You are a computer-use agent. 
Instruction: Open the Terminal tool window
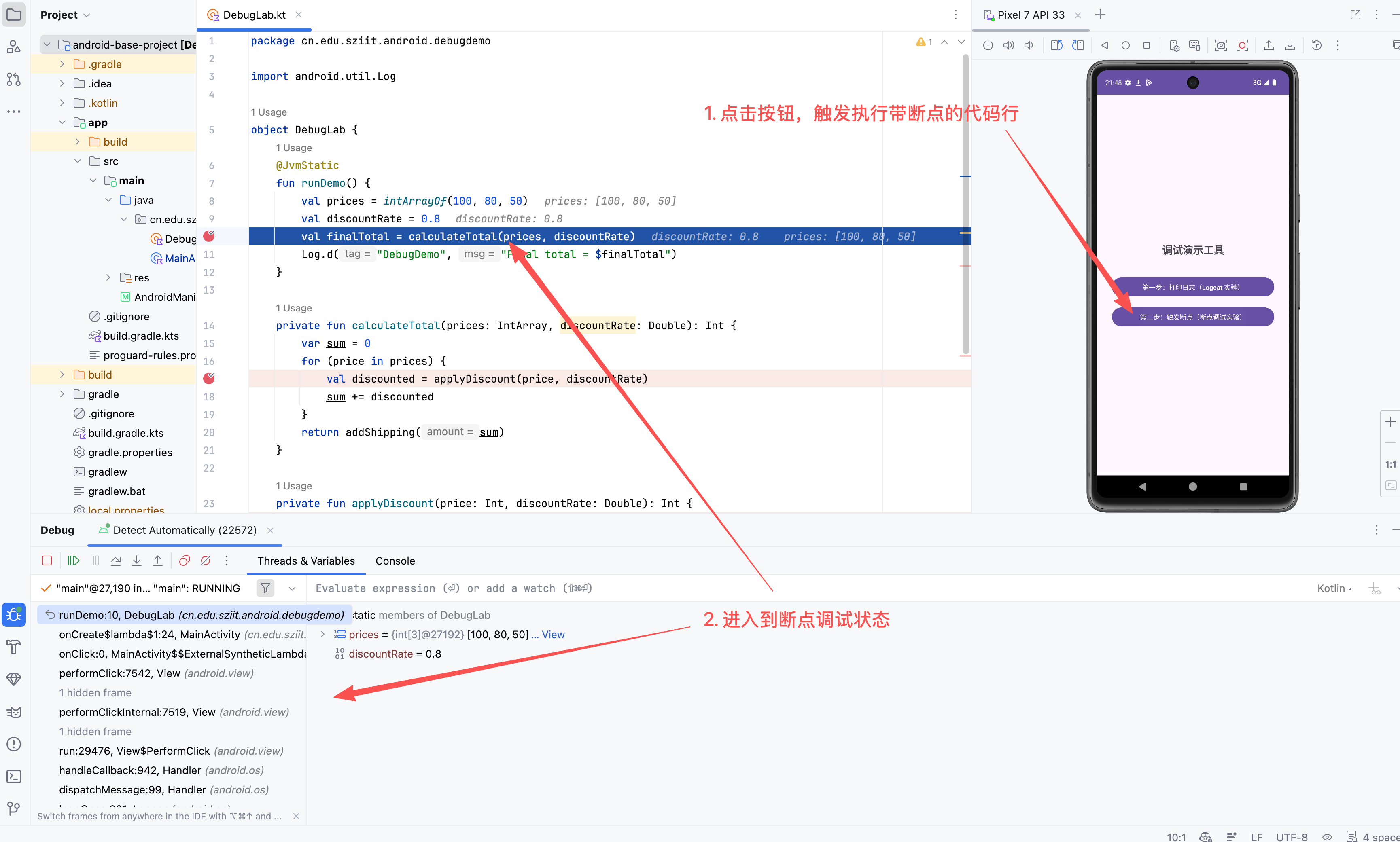[x=14, y=776]
